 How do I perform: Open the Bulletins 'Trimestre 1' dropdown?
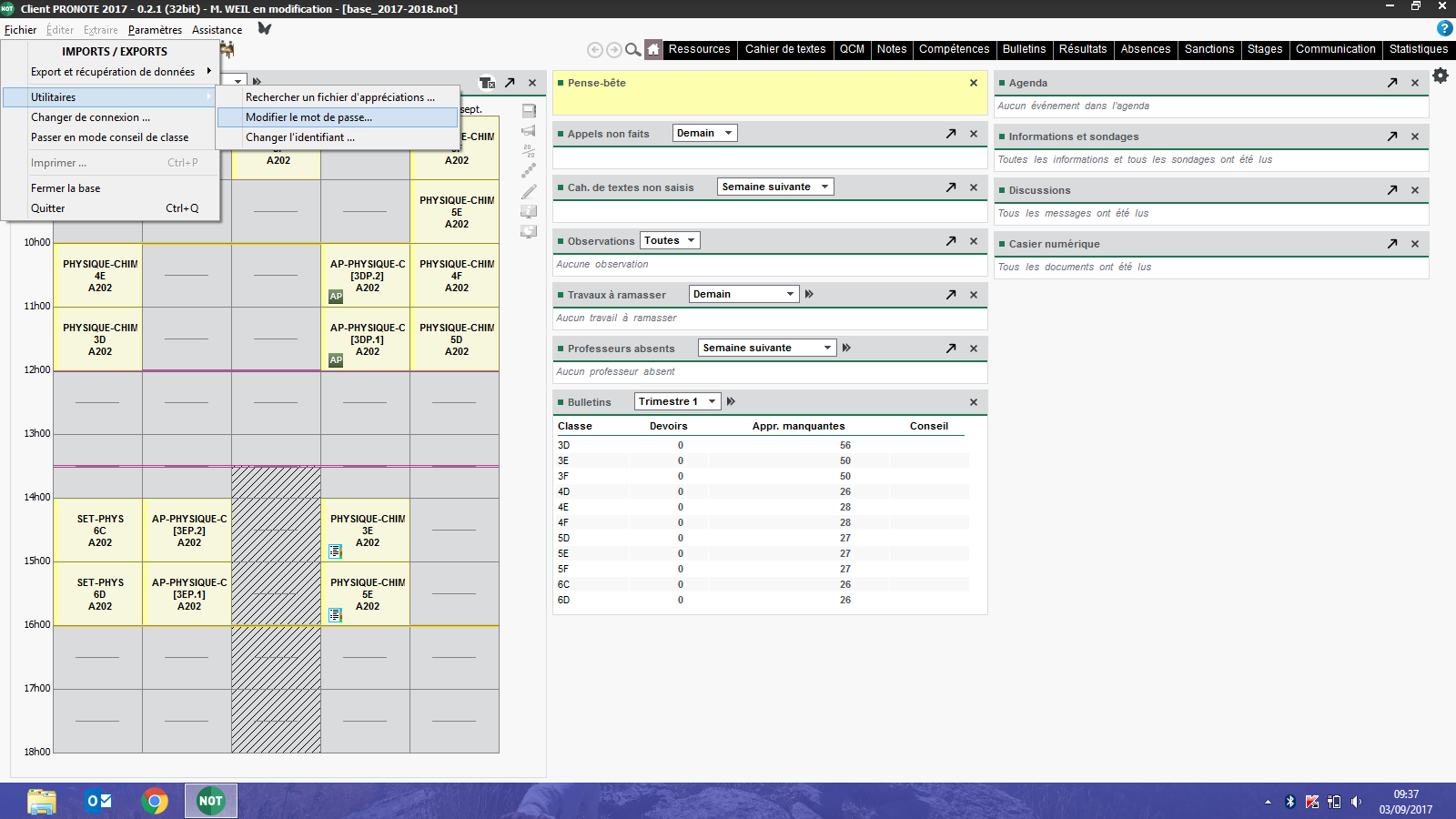pos(677,401)
